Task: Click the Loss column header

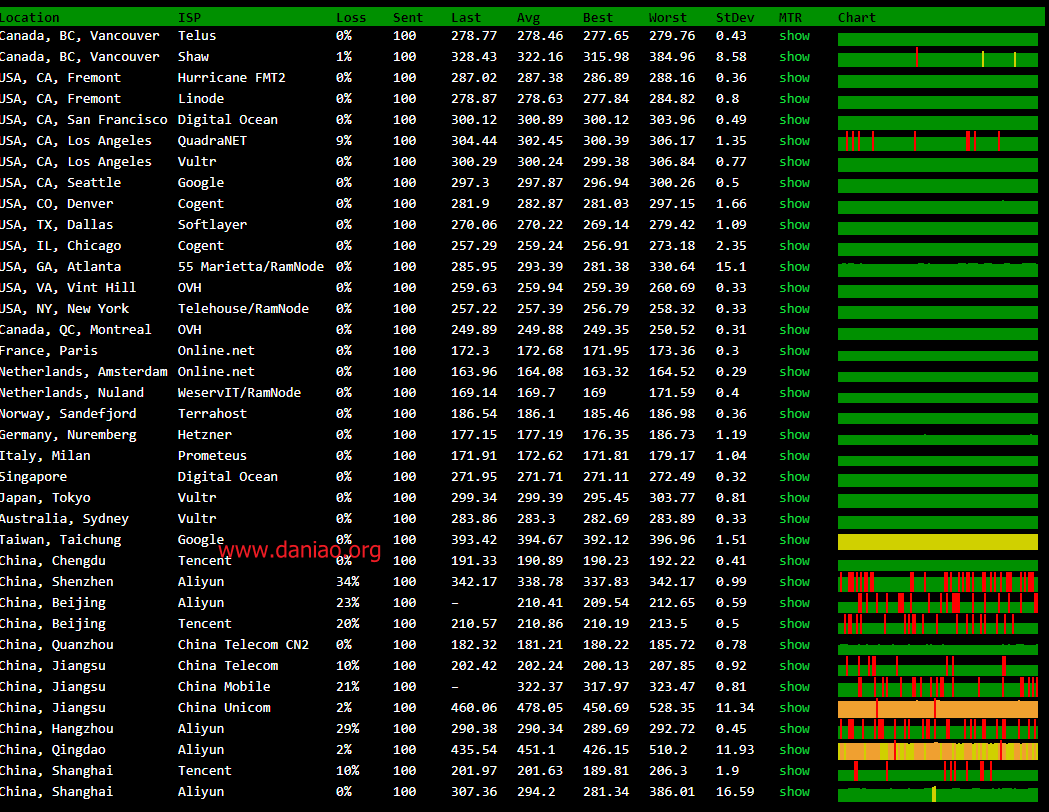Action: [x=351, y=17]
